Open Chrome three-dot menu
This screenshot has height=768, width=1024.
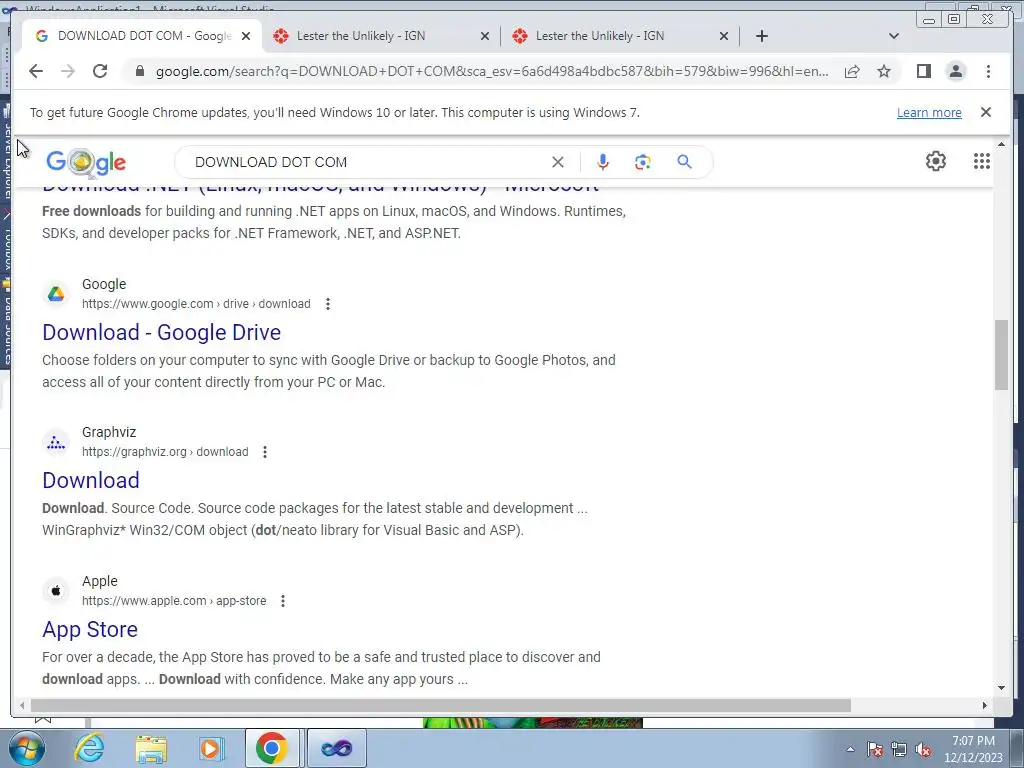click(x=988, y=71)
